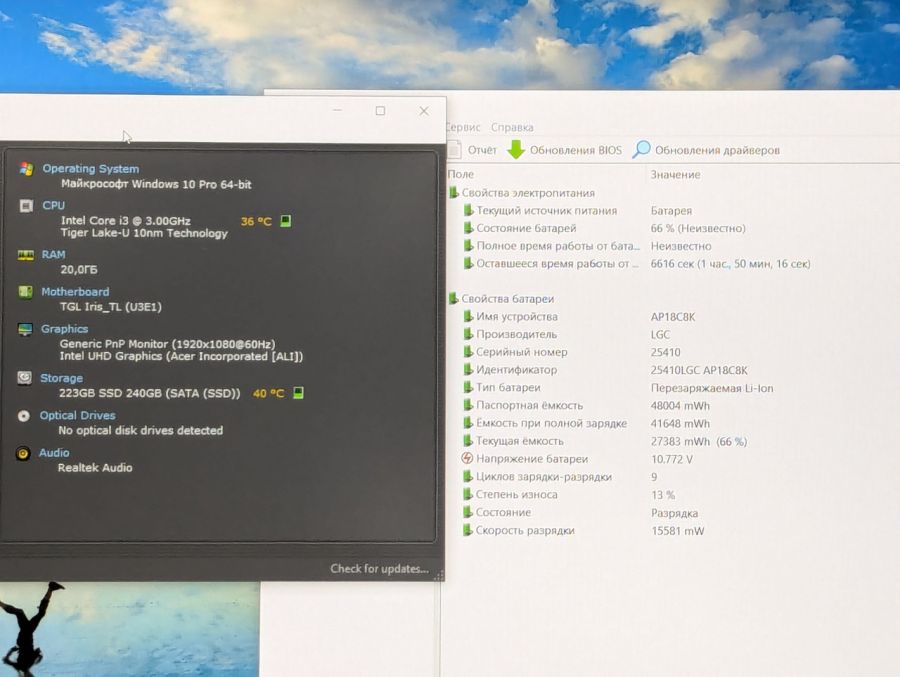Click the green Storage temperature indicator icon

tap(298, 393)
